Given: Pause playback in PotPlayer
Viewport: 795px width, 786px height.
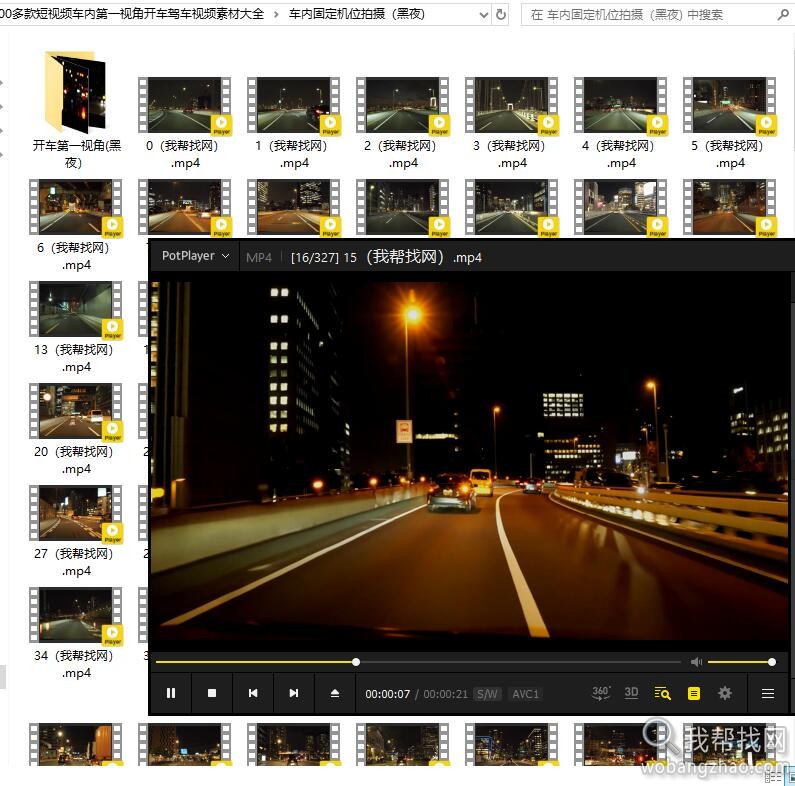Looking at the screenshot, I should click(171, 693).
